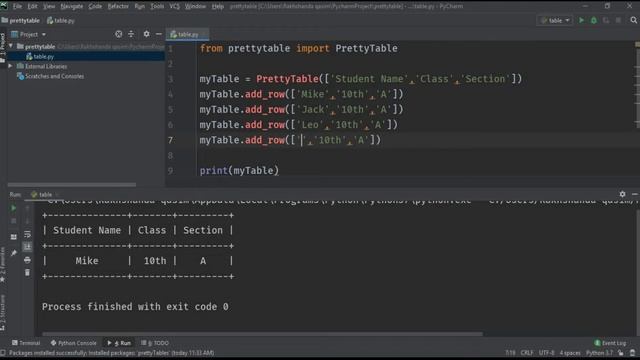
Task: Expand External Libraries node
Action: coord(11,66)
